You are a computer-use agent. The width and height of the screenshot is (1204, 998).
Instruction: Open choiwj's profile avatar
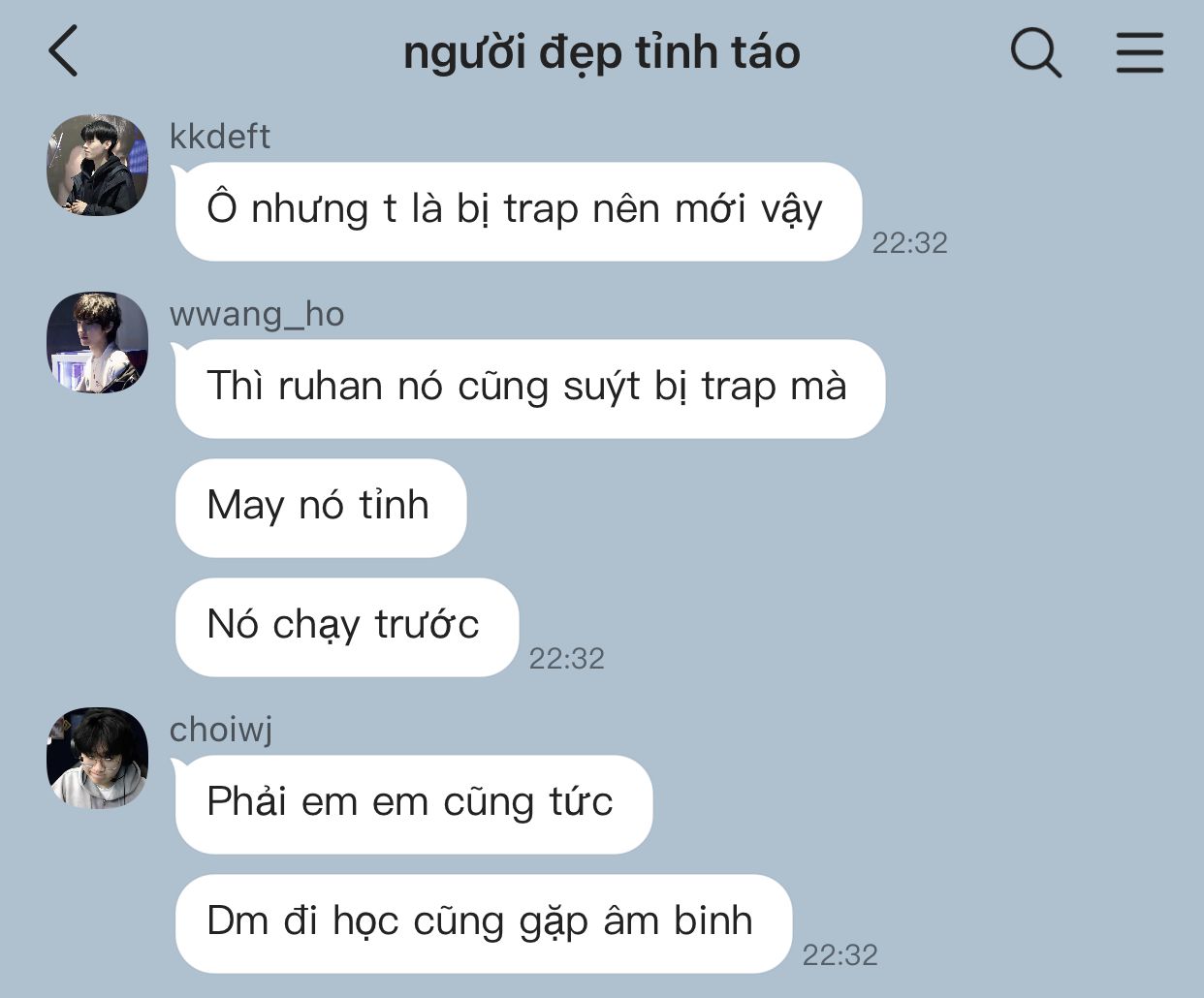[x=97, y=758]
